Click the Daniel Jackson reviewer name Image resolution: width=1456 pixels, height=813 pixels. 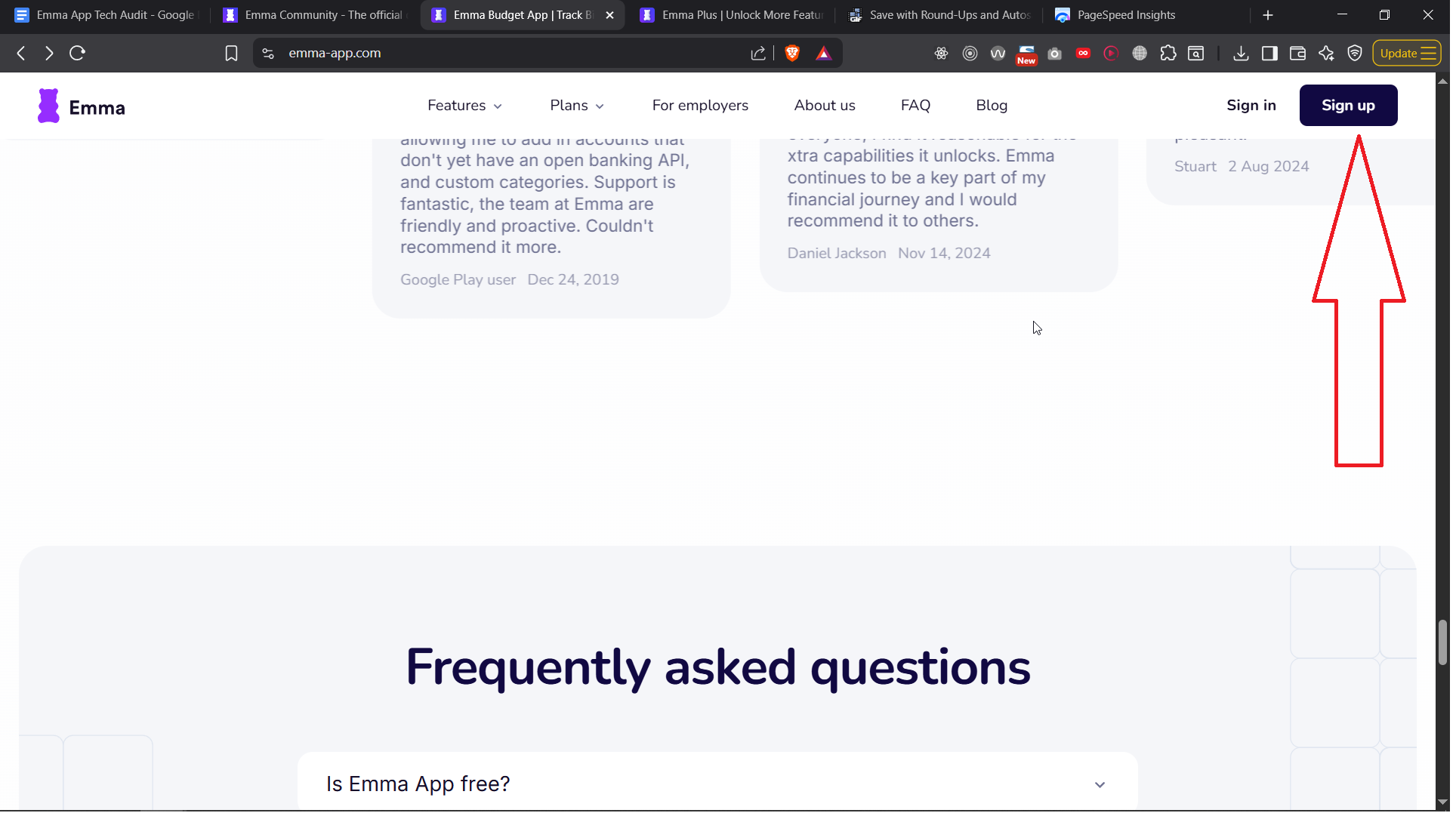click(836, 254)
